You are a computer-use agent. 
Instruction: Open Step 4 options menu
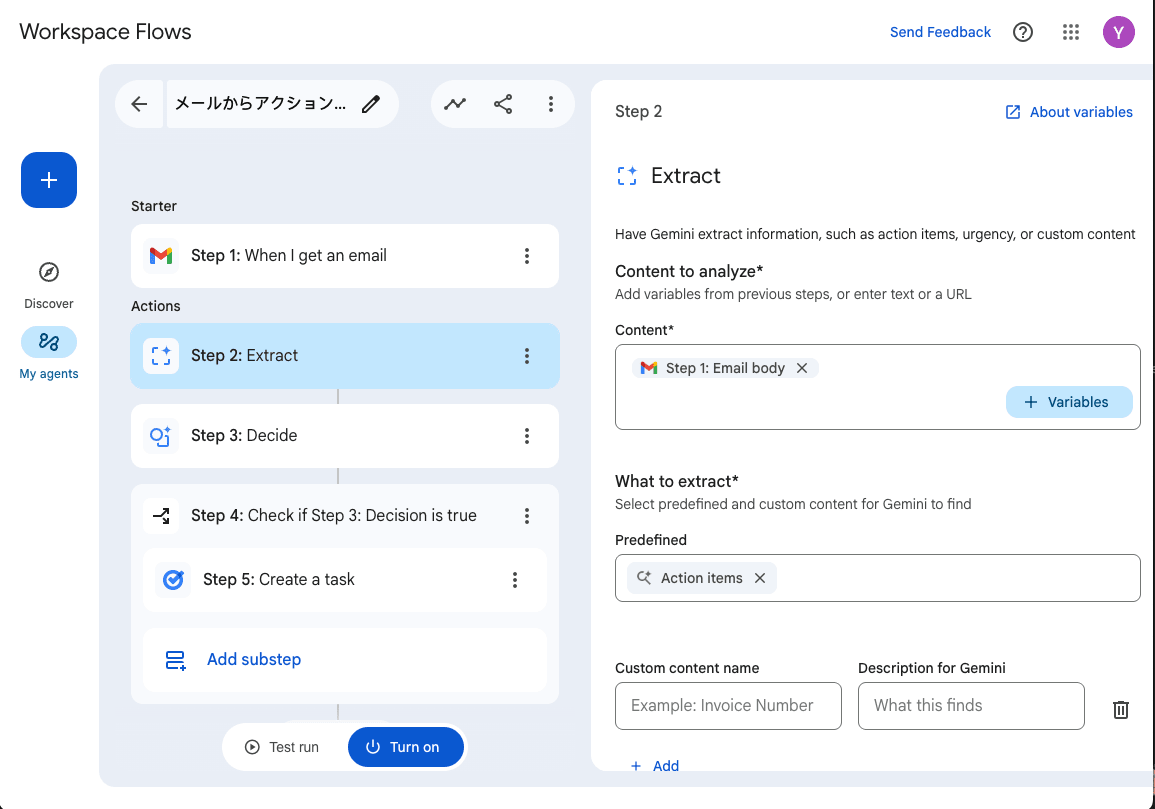click(x=527, y=516)
